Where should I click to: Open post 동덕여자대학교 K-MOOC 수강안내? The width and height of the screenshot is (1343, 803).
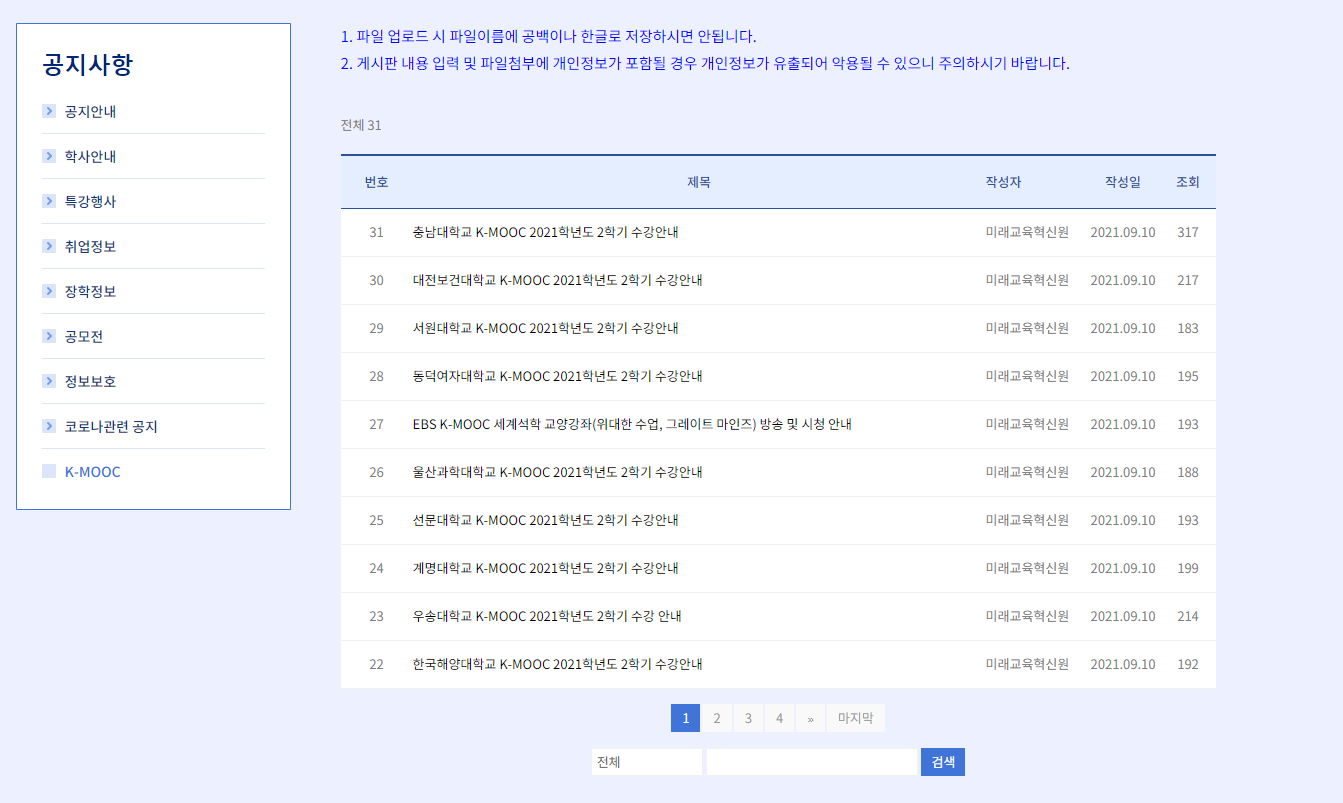tap(557, 376)
